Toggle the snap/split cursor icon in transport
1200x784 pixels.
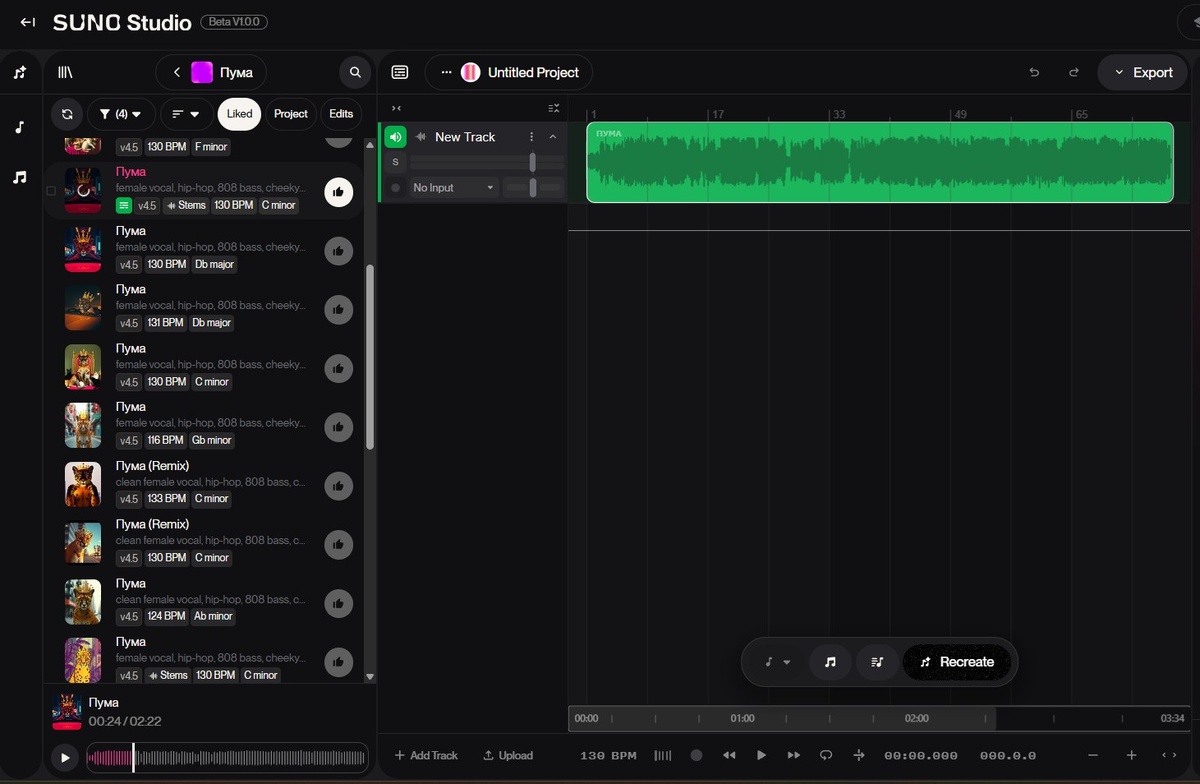pyautogui.click(x=859, y=756)
